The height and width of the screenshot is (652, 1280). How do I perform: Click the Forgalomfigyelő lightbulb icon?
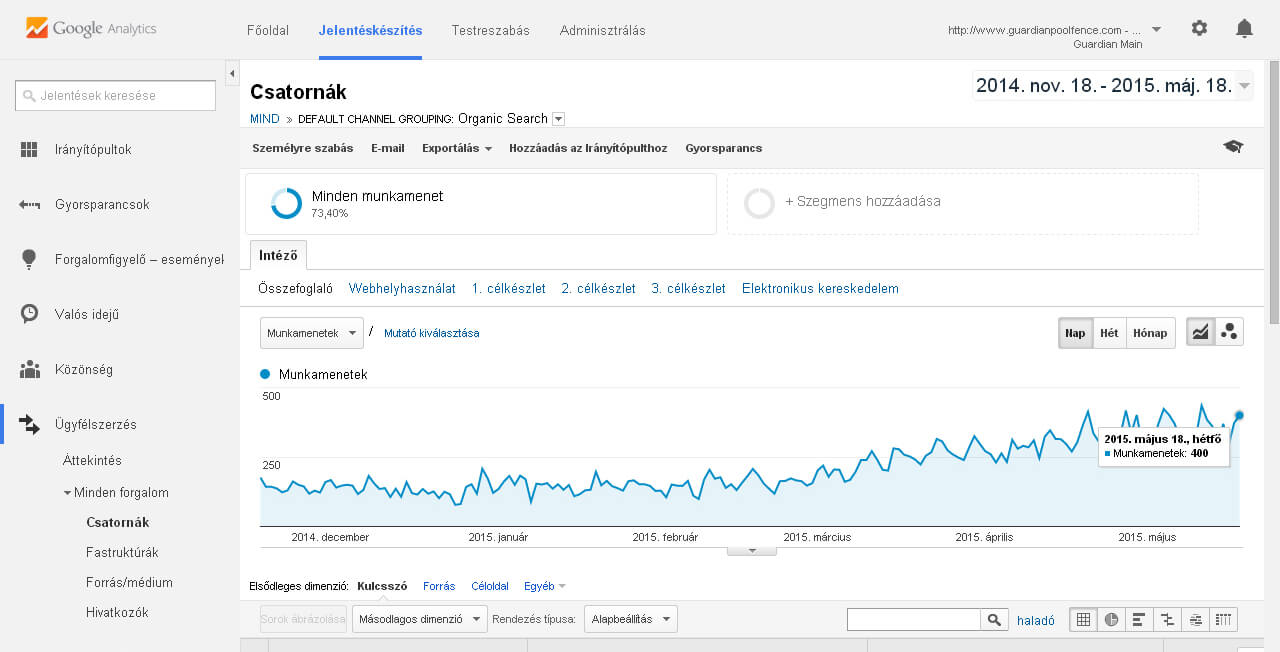coord(29,259)
